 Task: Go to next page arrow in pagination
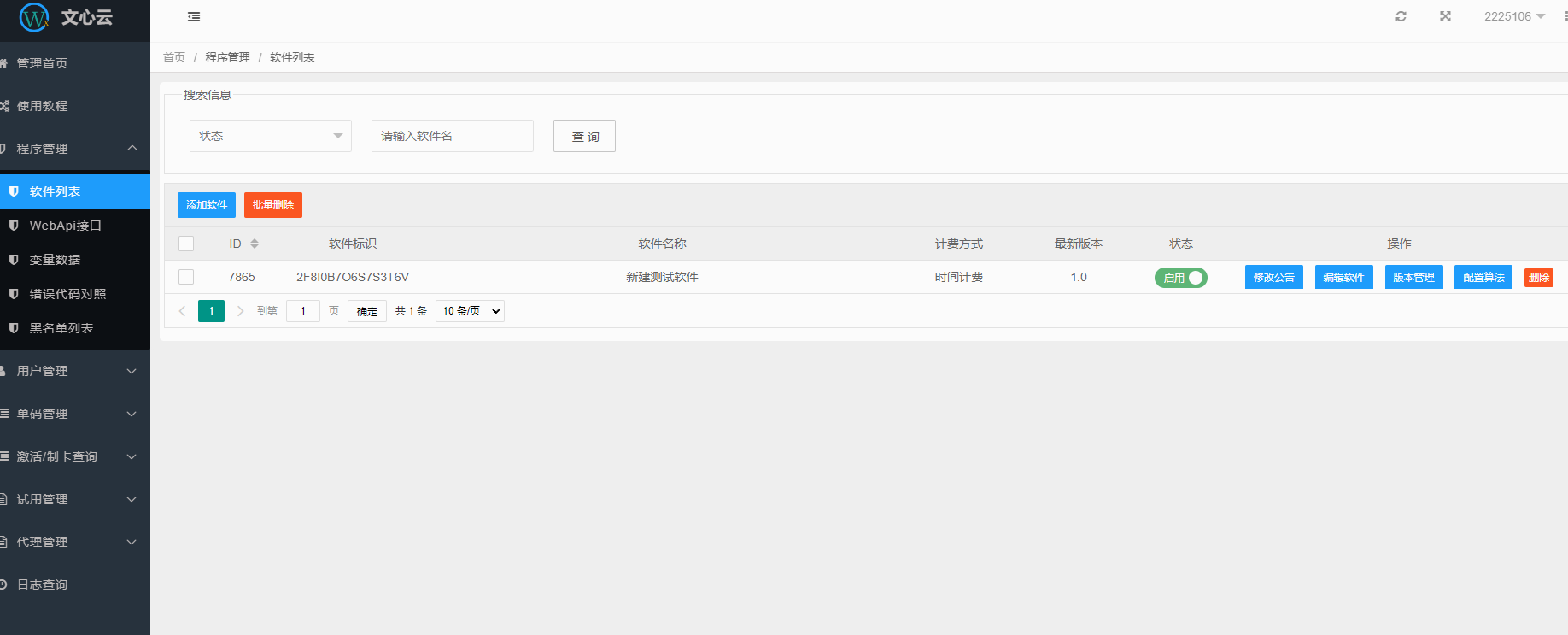click(x=240, y=311)
